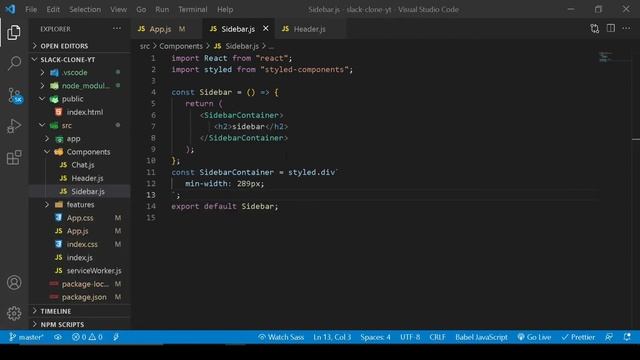The image size is (640, 360).
Task: Open the File menu
Action: [31, 9]
